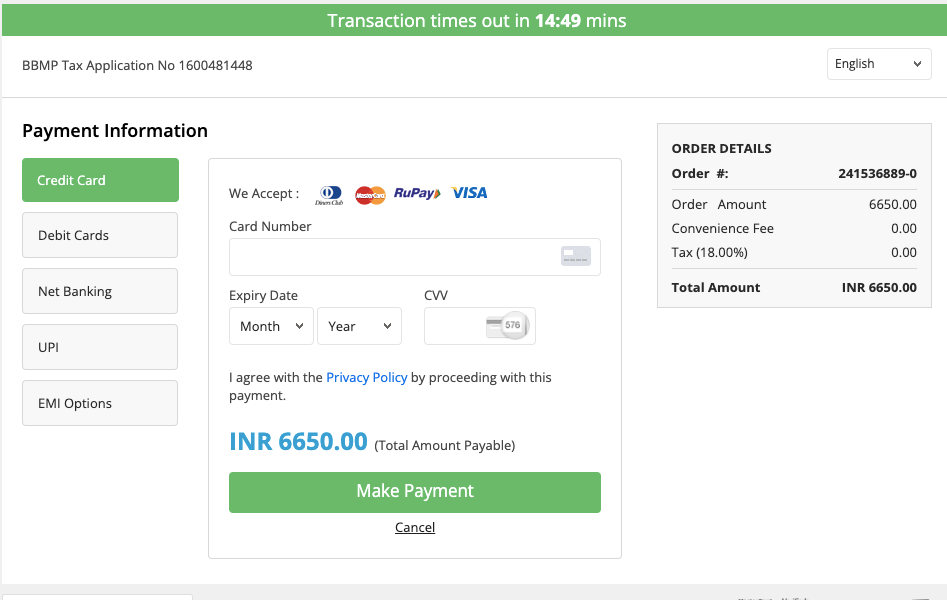The image size is (947, 600).
Task: Click the card icon inside Card Number field
Action: pyautogui.click(x=575, y=257)
